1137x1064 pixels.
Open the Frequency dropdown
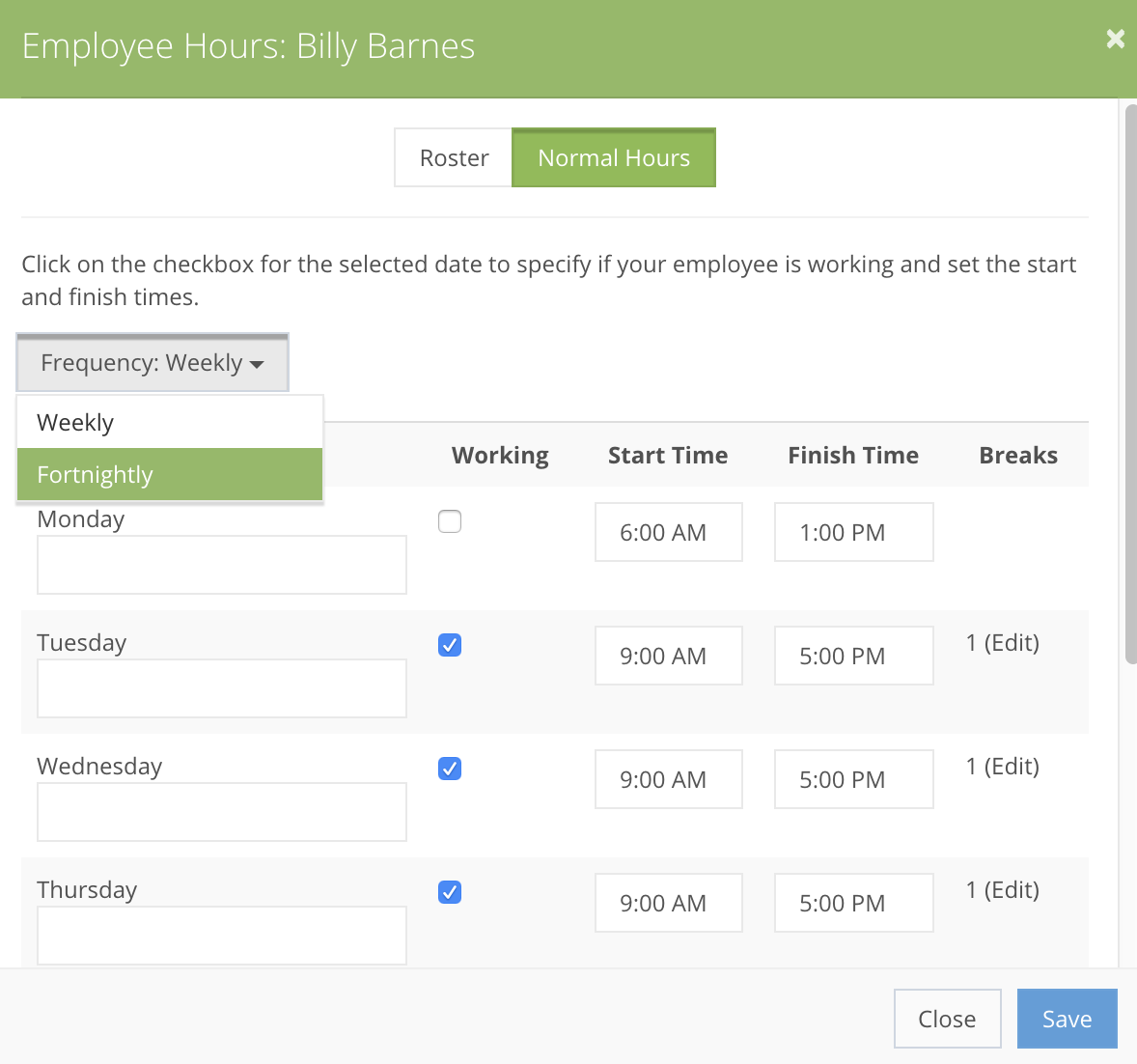tap(152, 363)
